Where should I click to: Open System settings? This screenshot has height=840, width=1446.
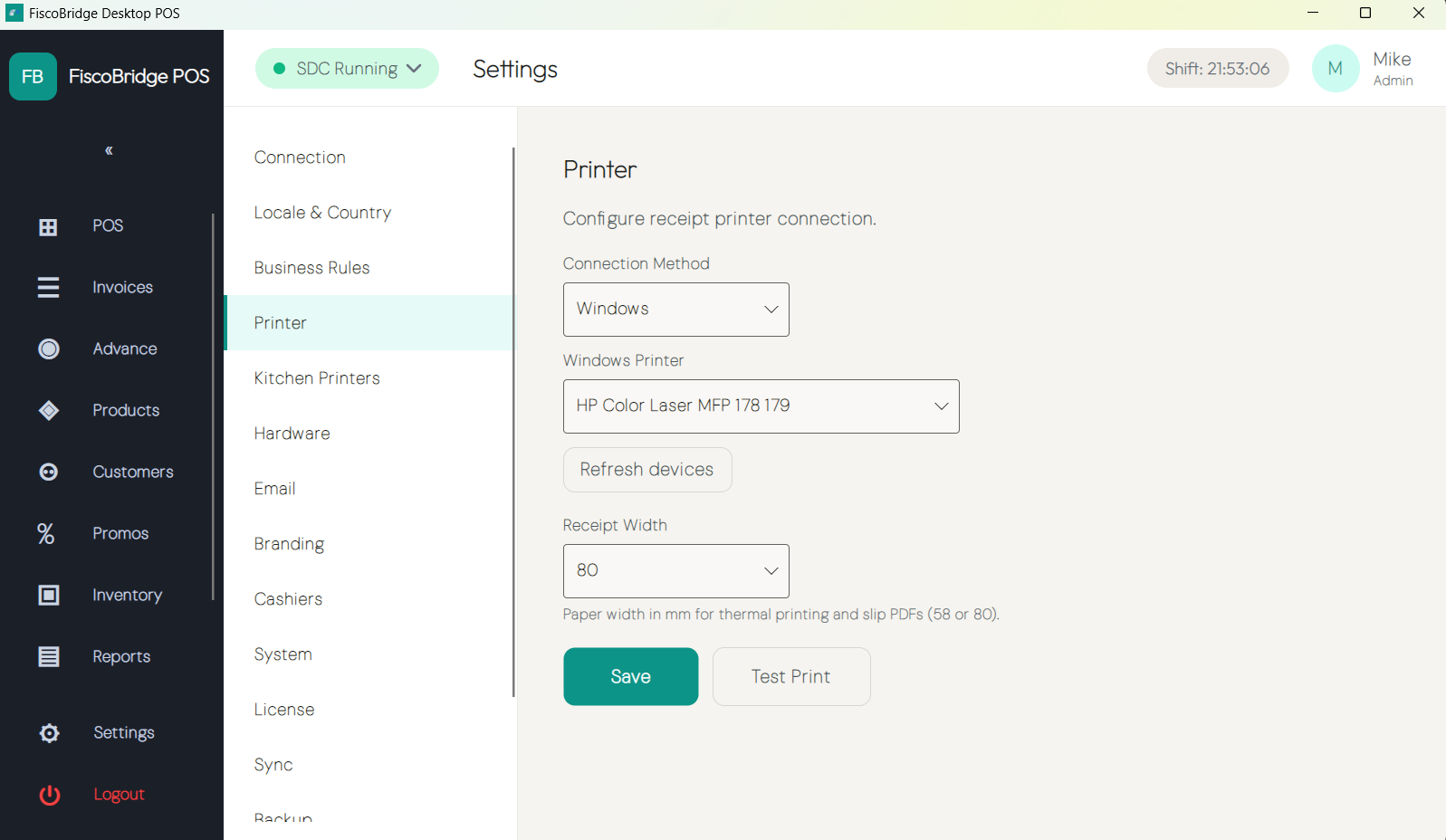tap(369, 654)
